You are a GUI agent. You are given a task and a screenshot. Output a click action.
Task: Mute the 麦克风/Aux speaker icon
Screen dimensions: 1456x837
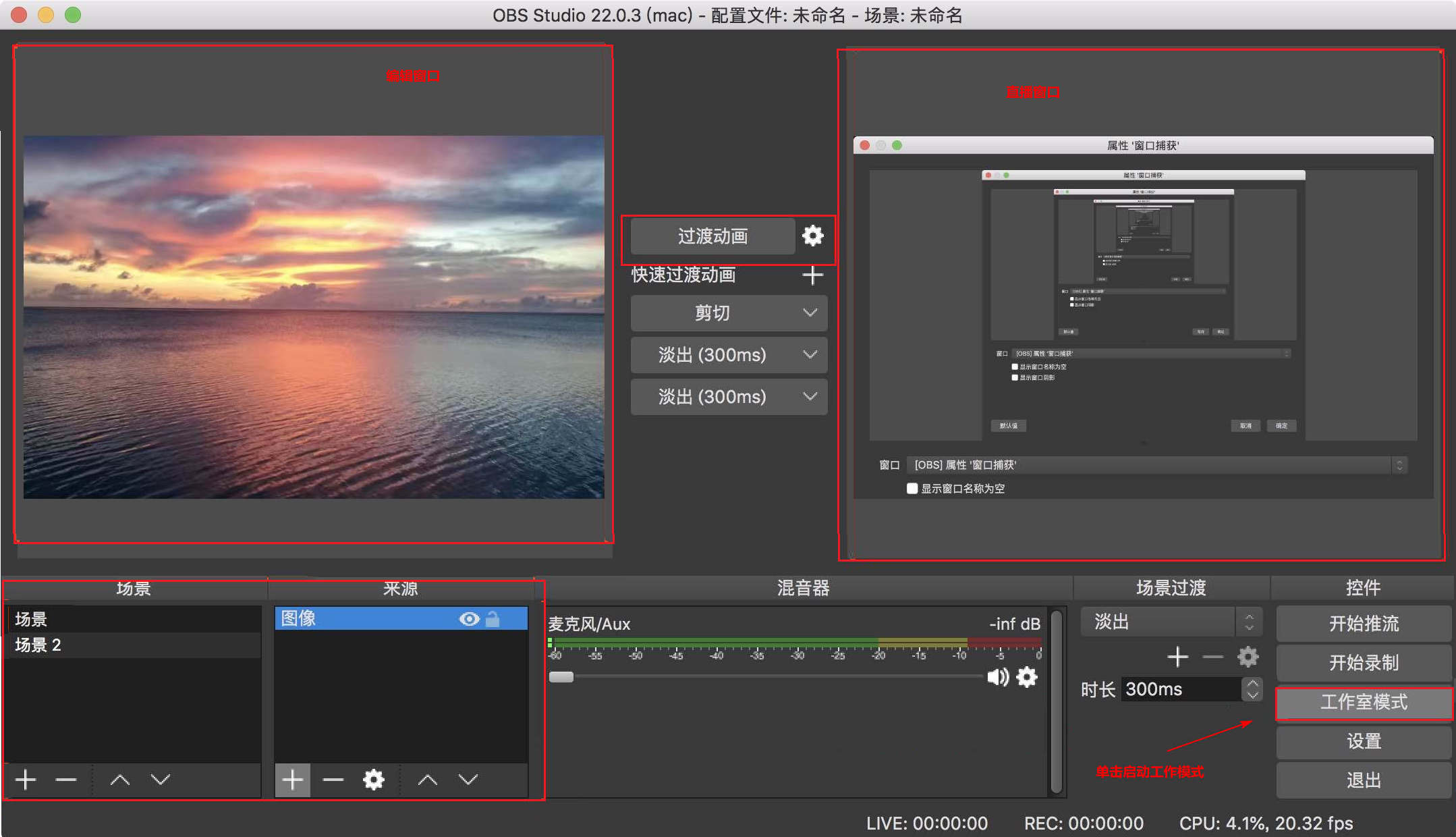point(998,676)
